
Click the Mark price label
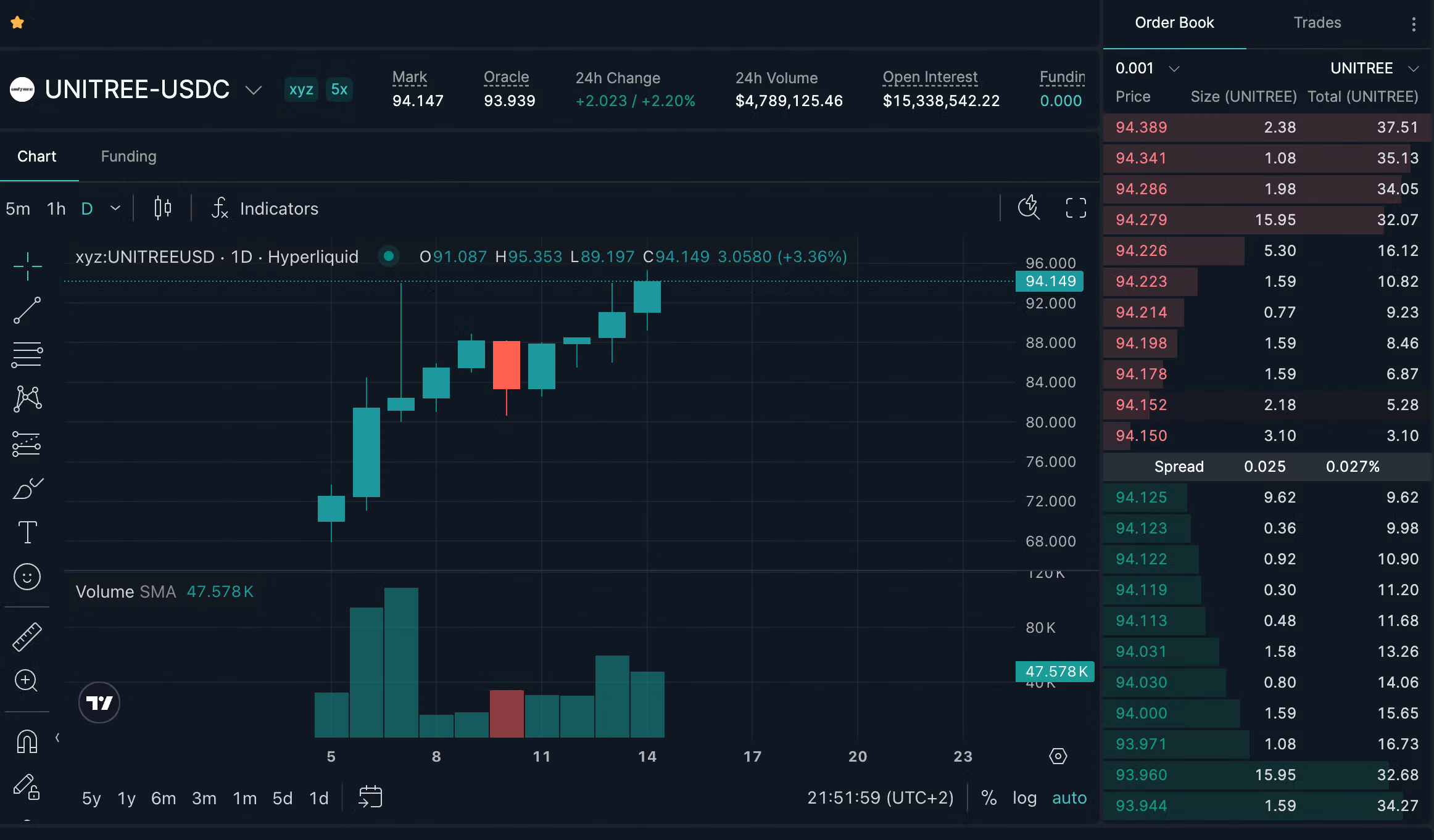click(x=410, y=77)
